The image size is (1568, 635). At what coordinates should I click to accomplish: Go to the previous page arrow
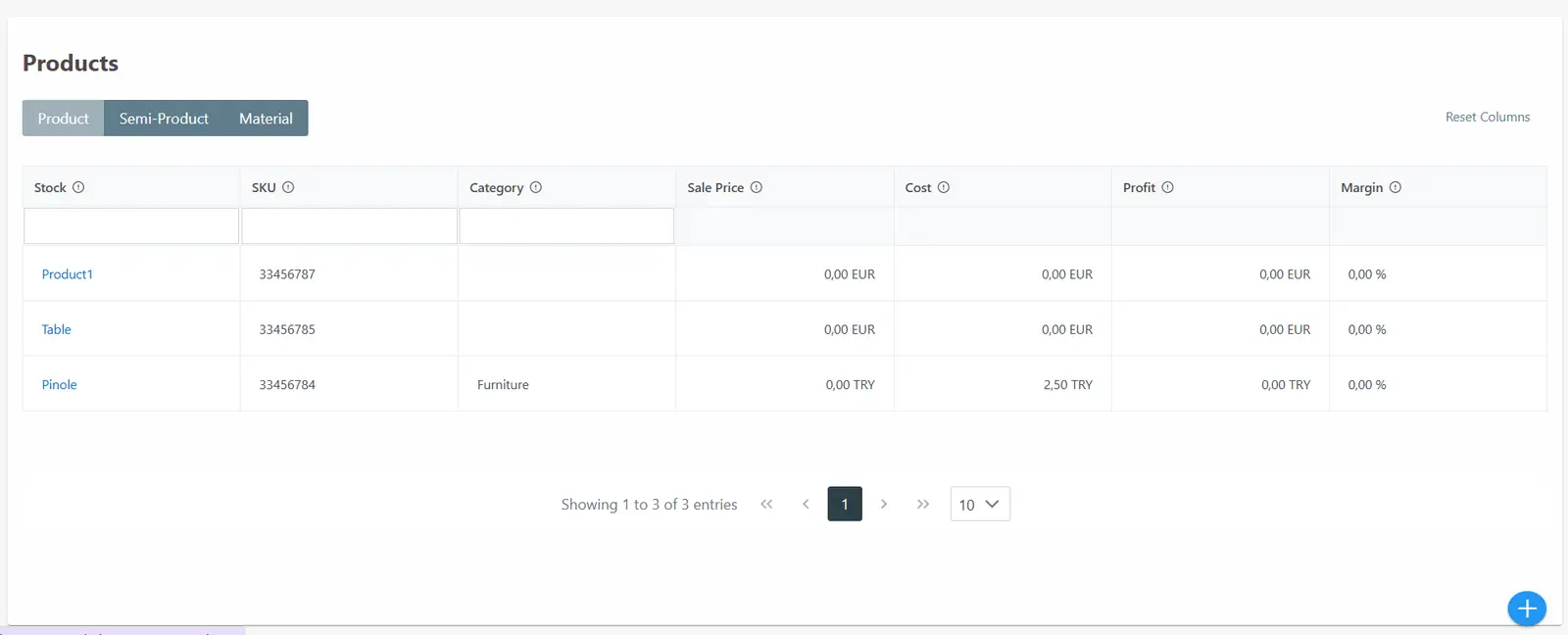point(806,504)
